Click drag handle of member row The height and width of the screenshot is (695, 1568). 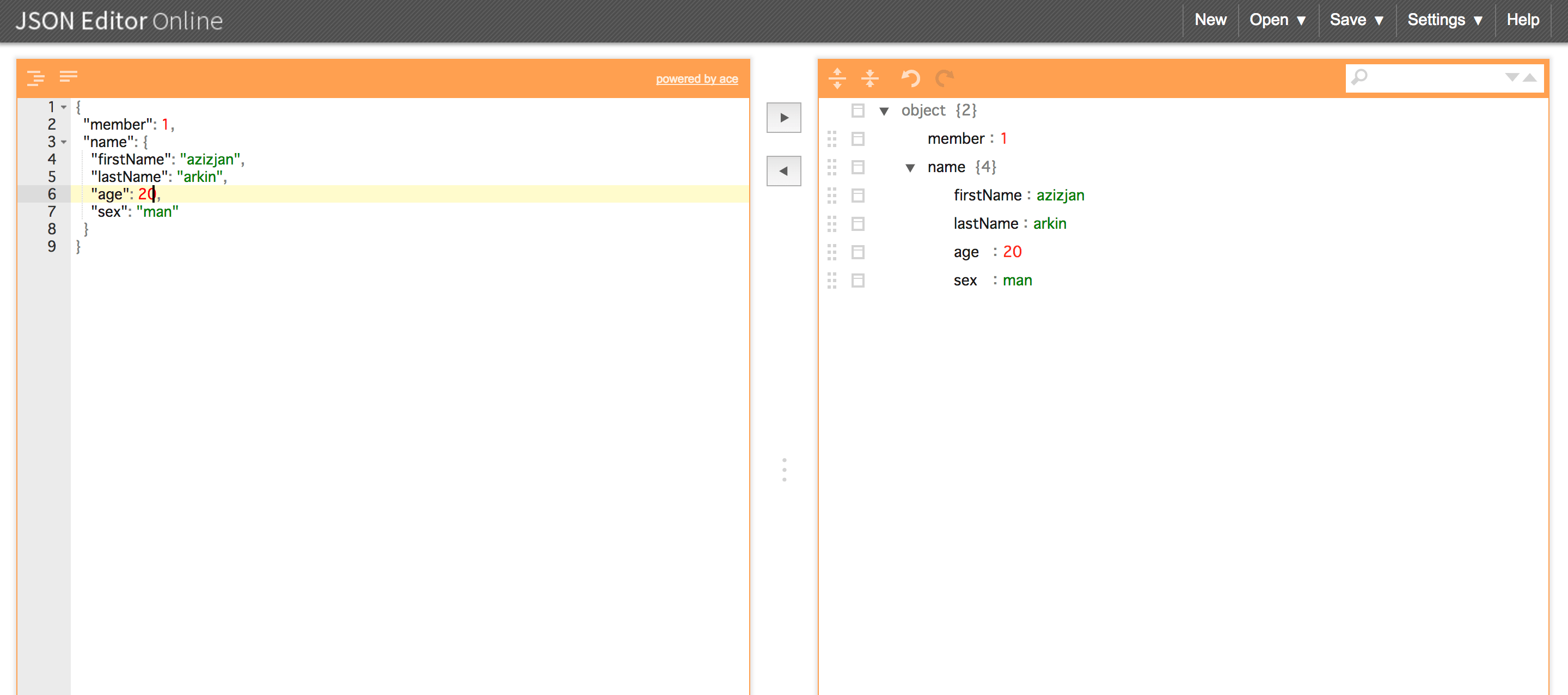click(x=832, y=139)
